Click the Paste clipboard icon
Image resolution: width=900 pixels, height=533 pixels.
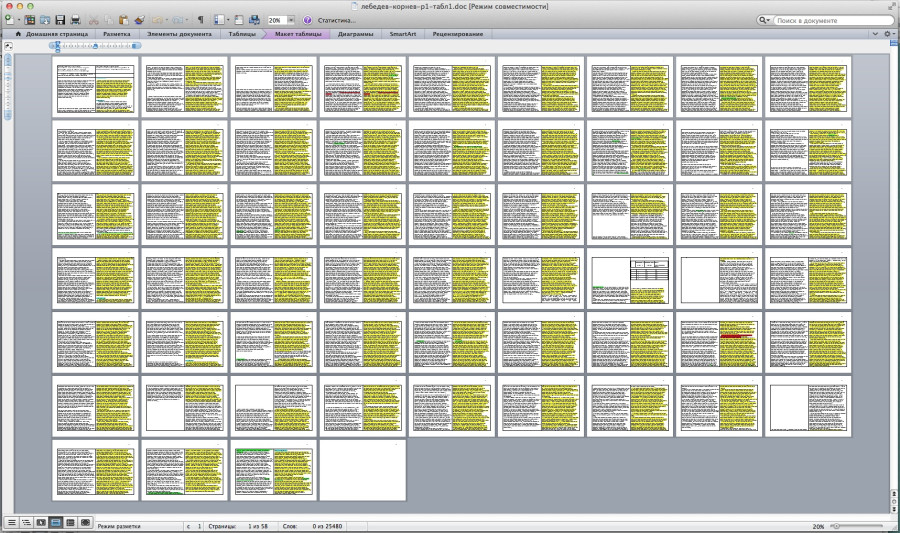(124, 20)
